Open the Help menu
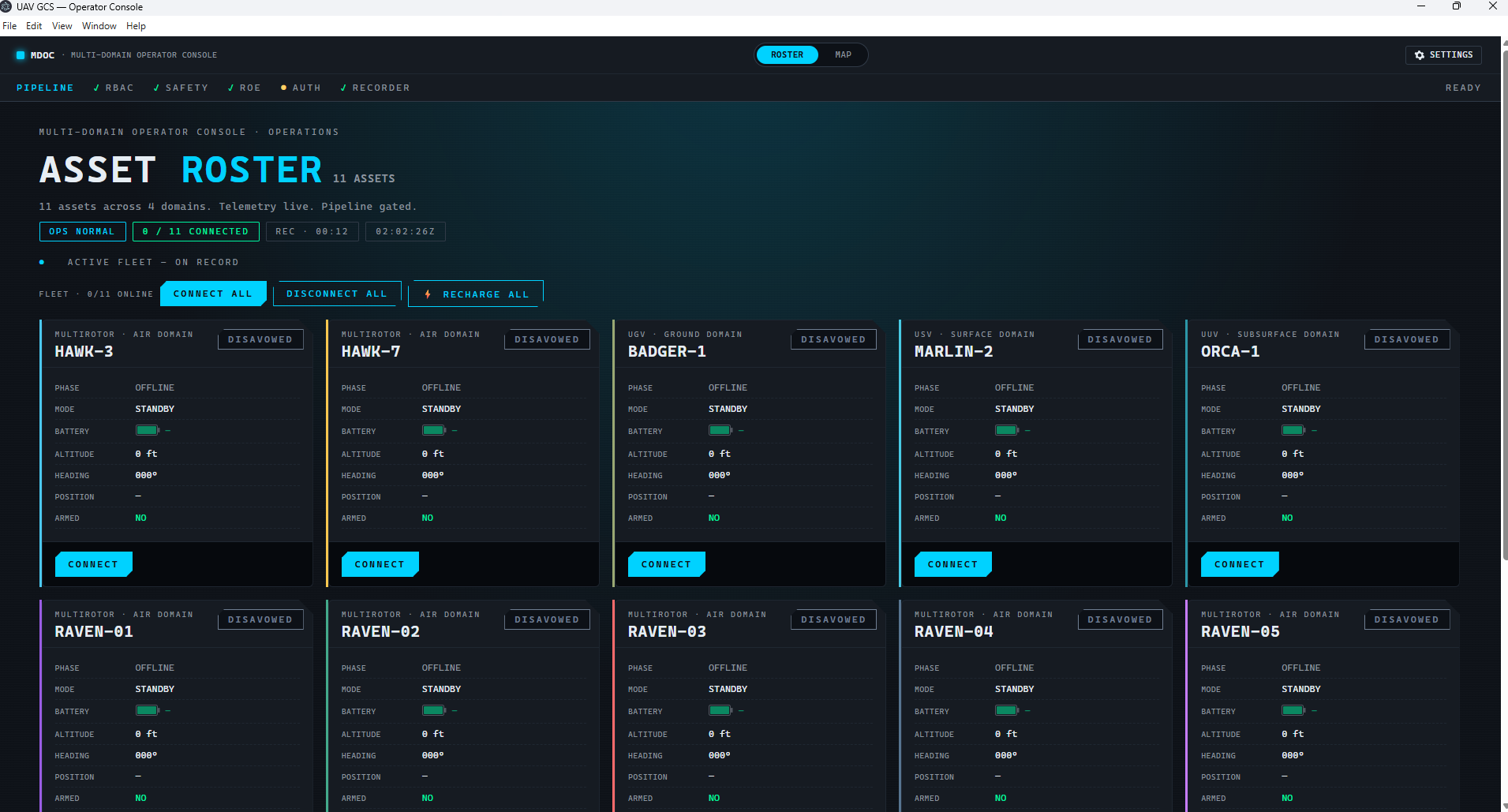The height and width of the screenshot is (812, 1508). pyautogui.click(x=136, y=26)
